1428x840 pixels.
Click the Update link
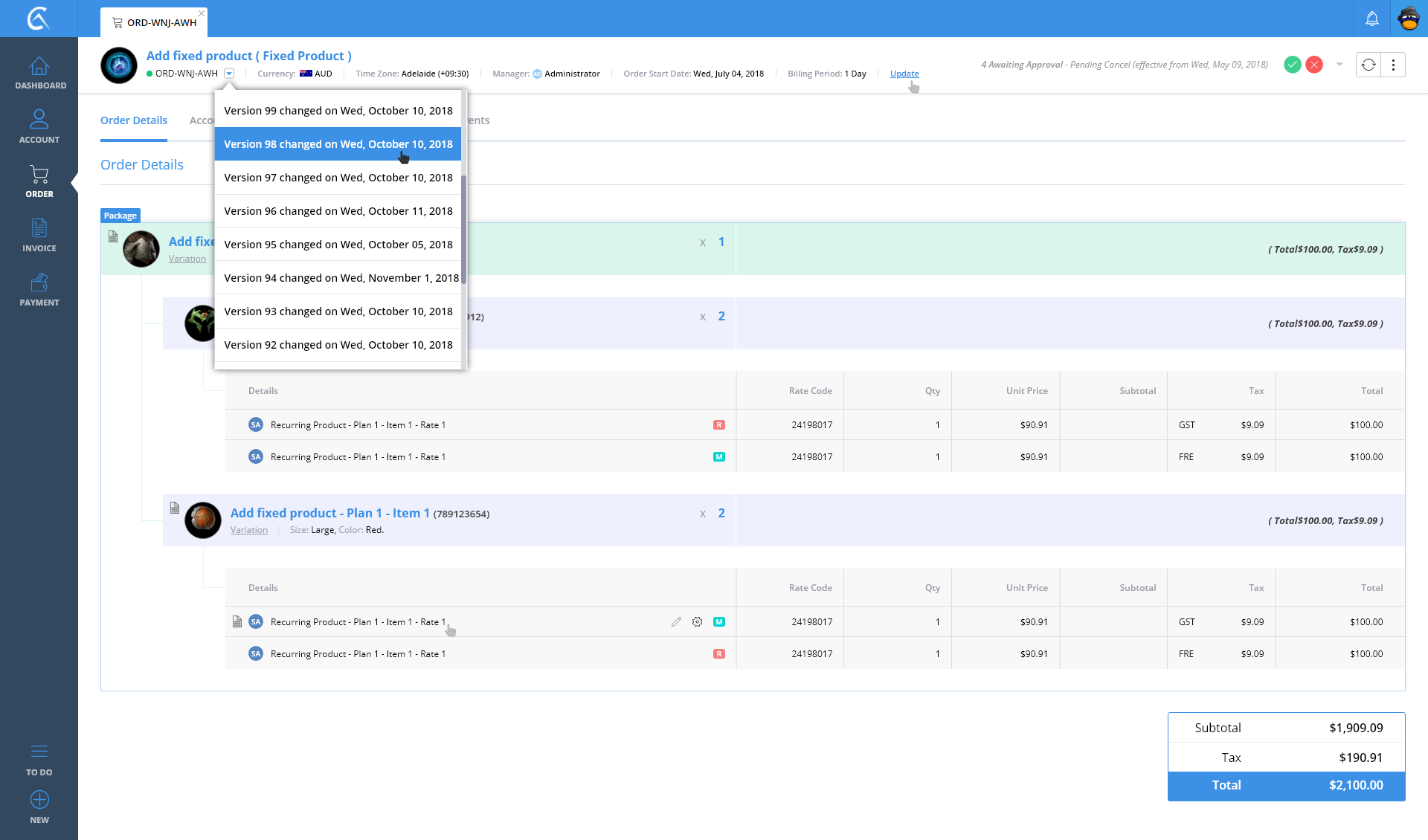tap(904, 74)
